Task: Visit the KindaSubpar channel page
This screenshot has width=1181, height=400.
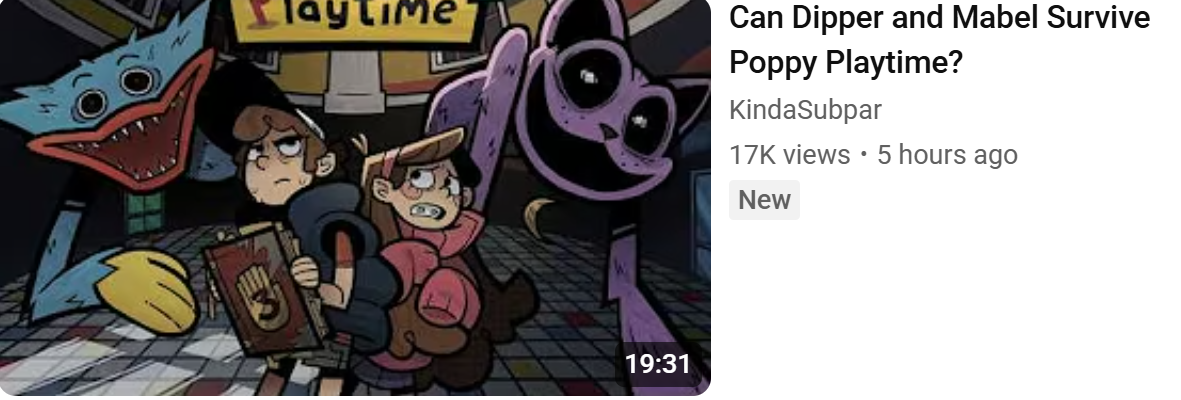Action: [805, 110]
